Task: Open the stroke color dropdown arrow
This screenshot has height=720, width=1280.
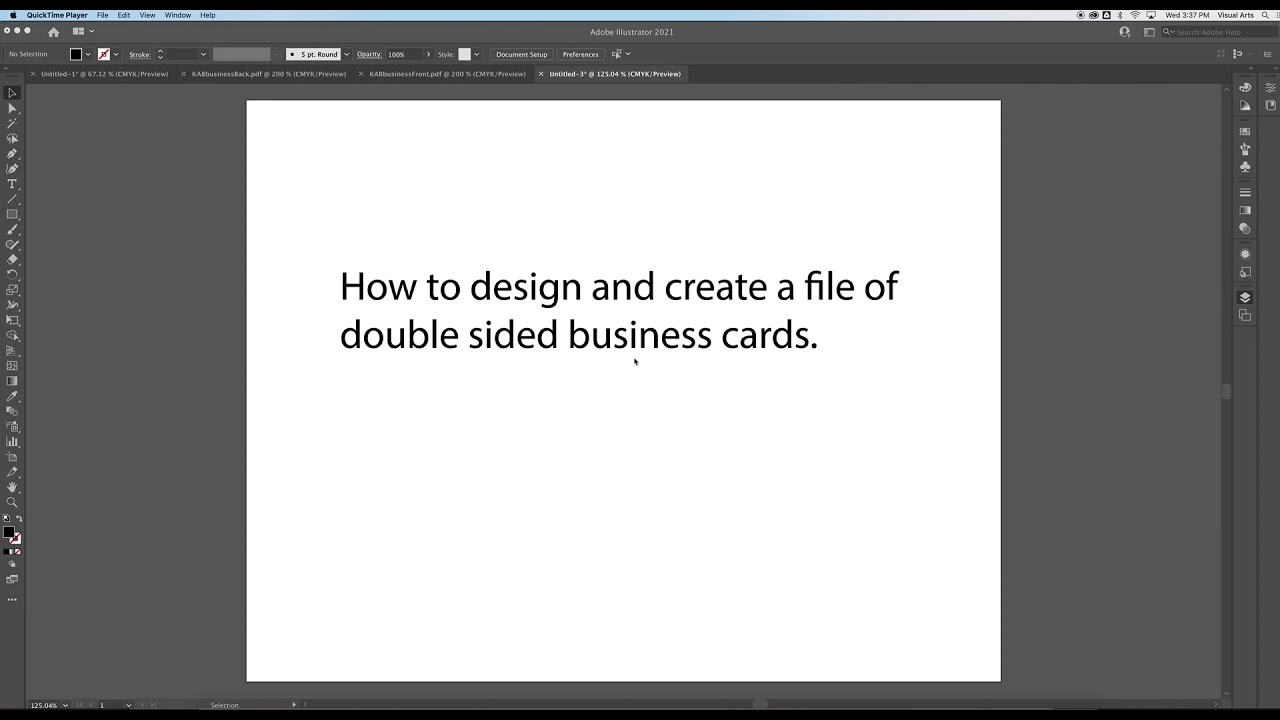Action: pos(116,54)
